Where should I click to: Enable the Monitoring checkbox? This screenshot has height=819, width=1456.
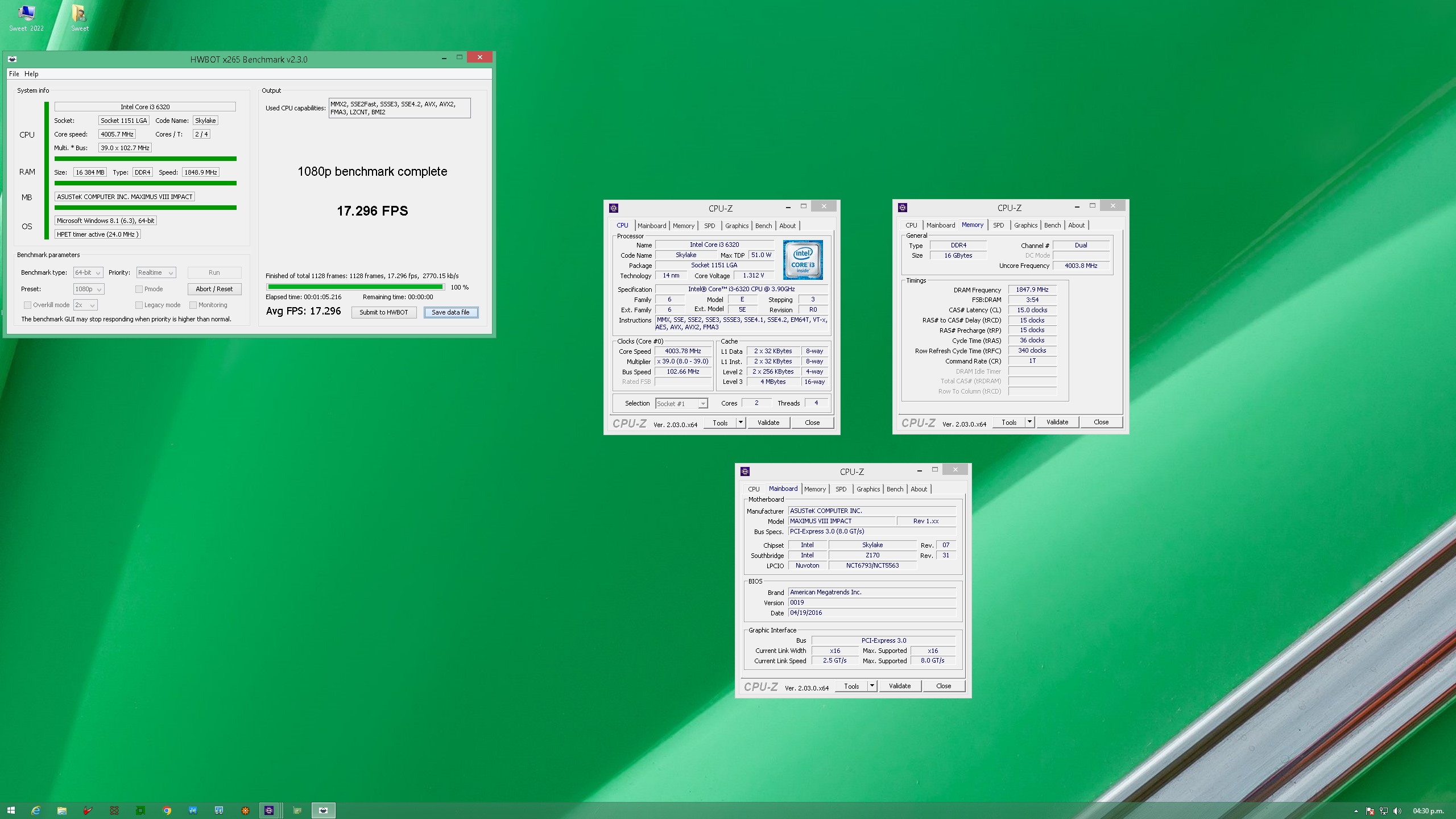pyautogui.click(x=193, y=305)
